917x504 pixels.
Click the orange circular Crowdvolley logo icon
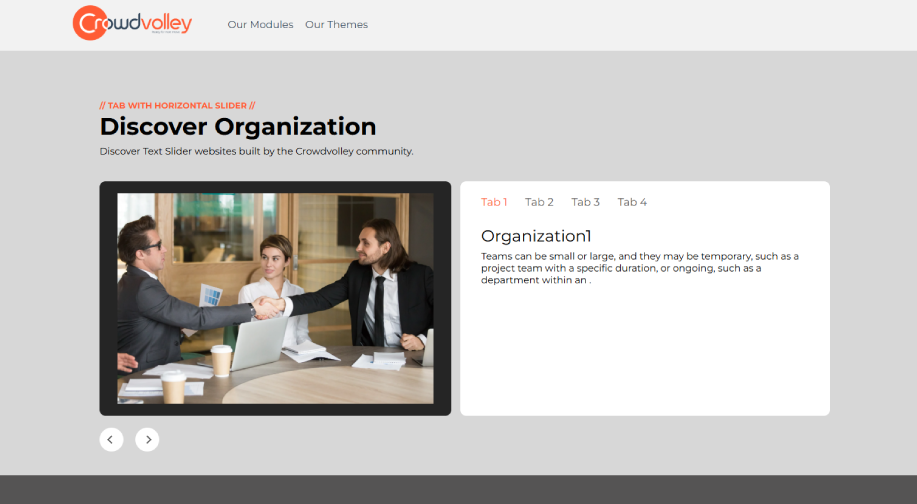pos(90,23)
